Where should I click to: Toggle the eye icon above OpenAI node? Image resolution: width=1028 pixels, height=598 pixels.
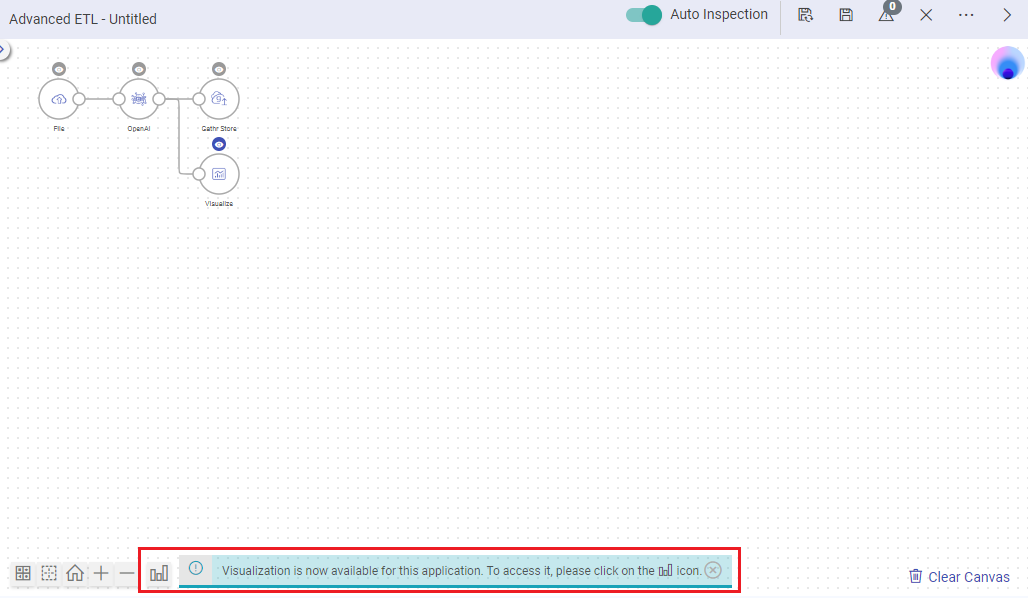click(139, 69)
